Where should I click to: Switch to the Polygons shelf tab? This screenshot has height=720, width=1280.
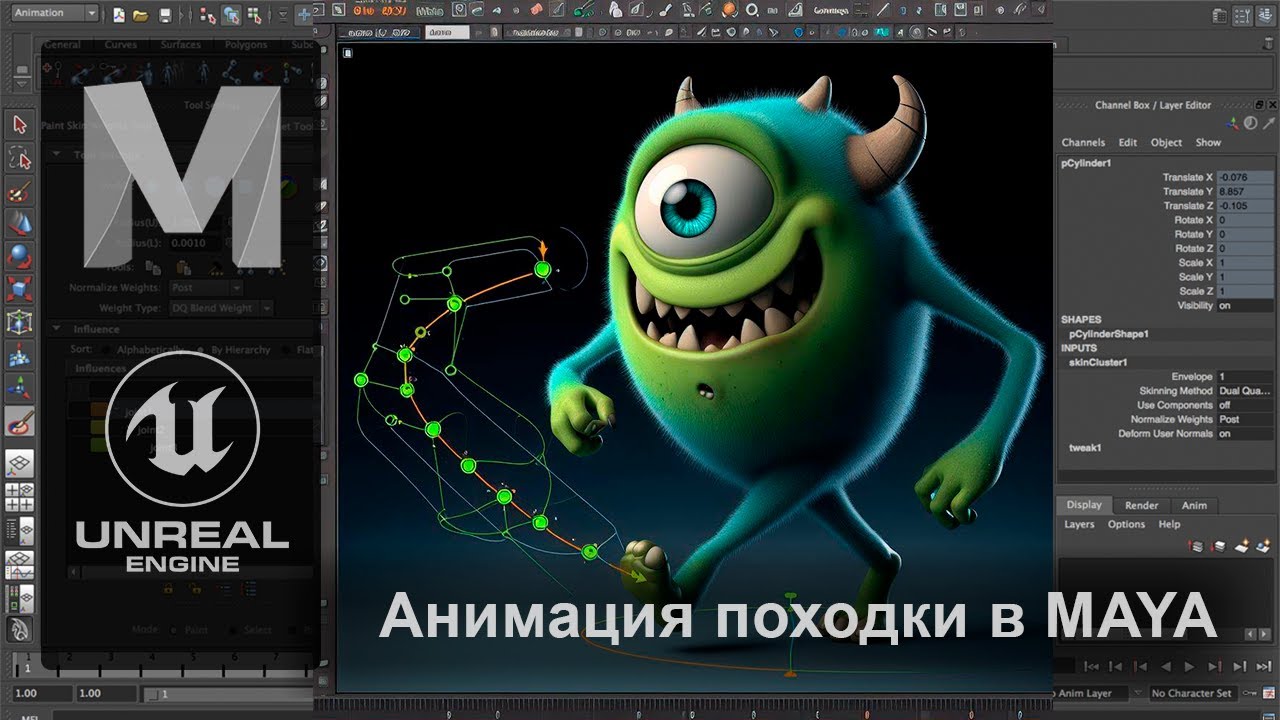click(245, 45)
